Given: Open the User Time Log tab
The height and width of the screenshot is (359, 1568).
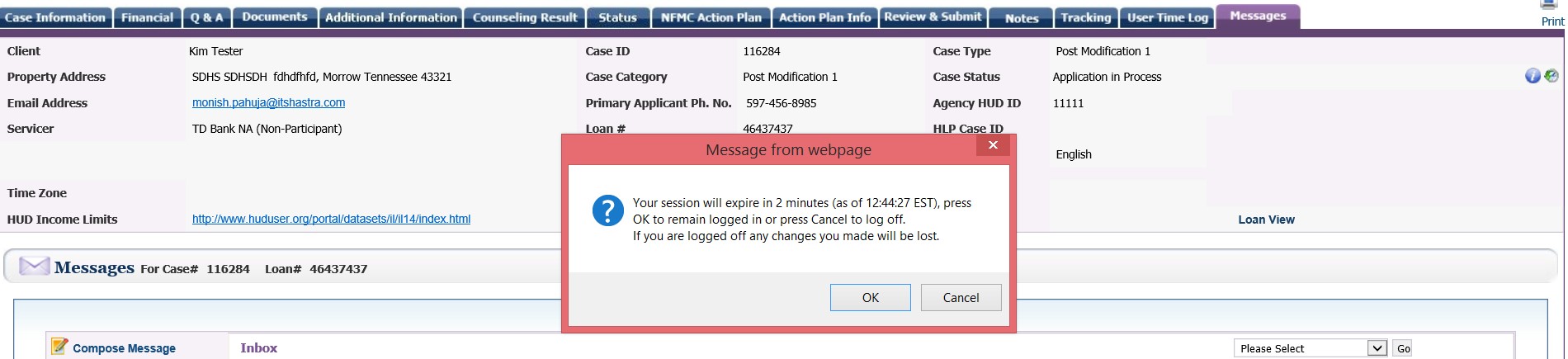Looking at the screenshot, I should [1168, 17].
